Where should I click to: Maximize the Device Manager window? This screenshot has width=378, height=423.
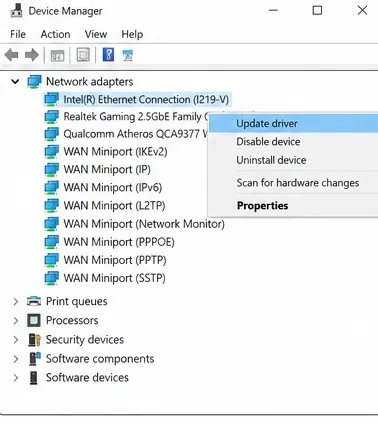pos(317,10)
